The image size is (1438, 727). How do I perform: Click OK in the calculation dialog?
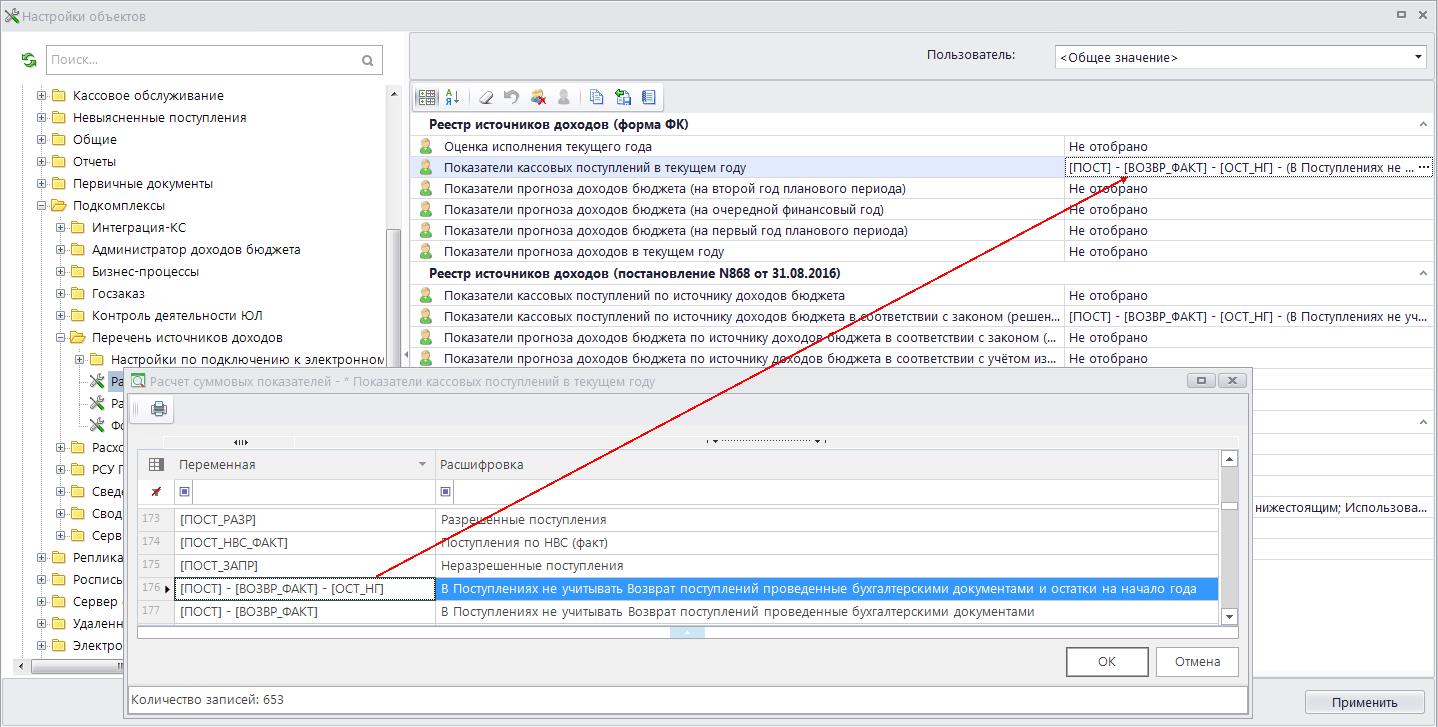1106,661
